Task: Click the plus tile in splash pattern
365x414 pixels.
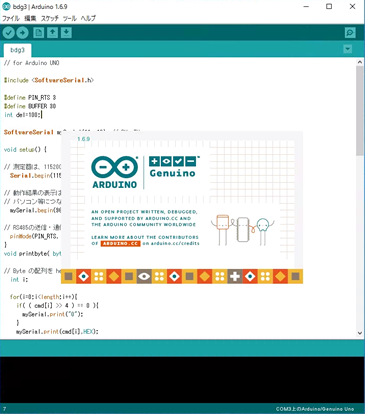Action: pyautogui.click(x=235, y=276)
